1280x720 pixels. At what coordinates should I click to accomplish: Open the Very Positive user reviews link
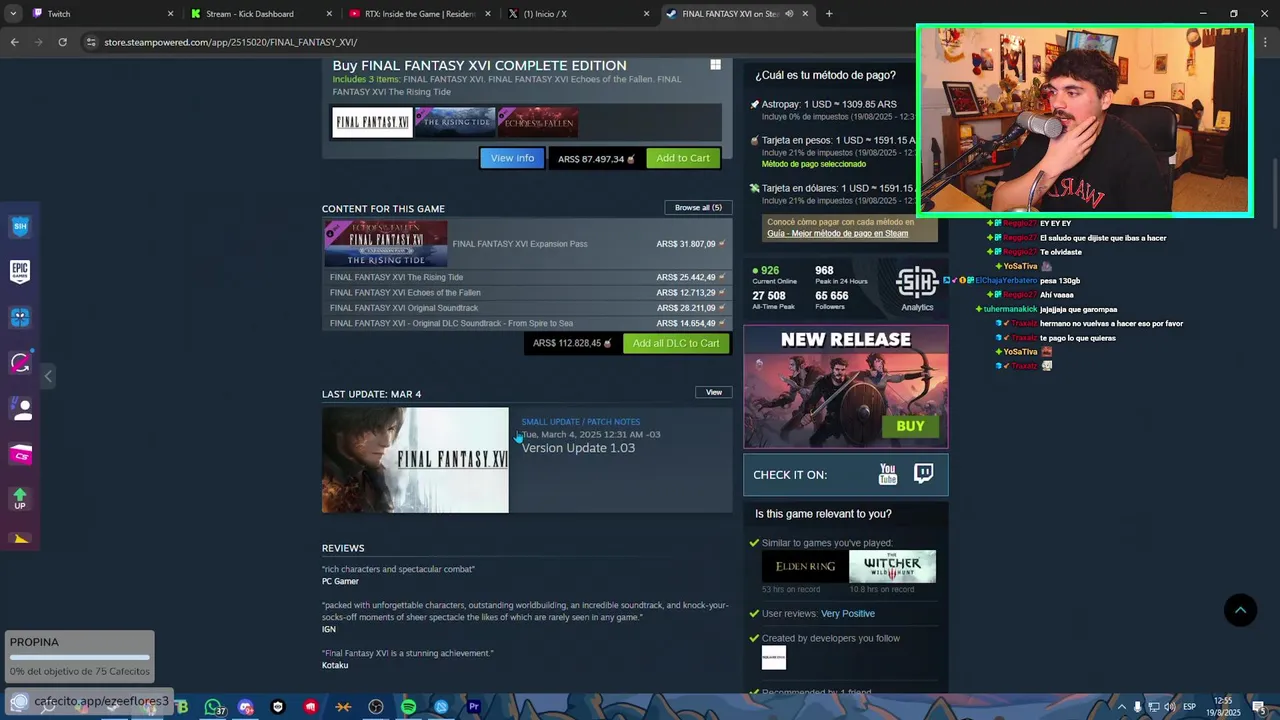pos(848,614)
